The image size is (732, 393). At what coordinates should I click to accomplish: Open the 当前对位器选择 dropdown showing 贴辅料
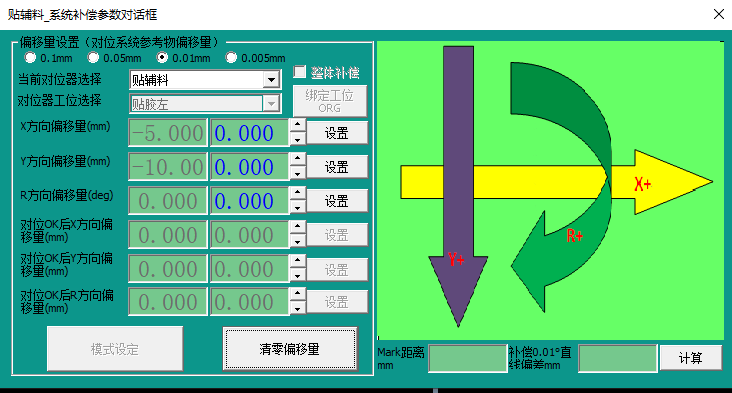pos(205,80)
